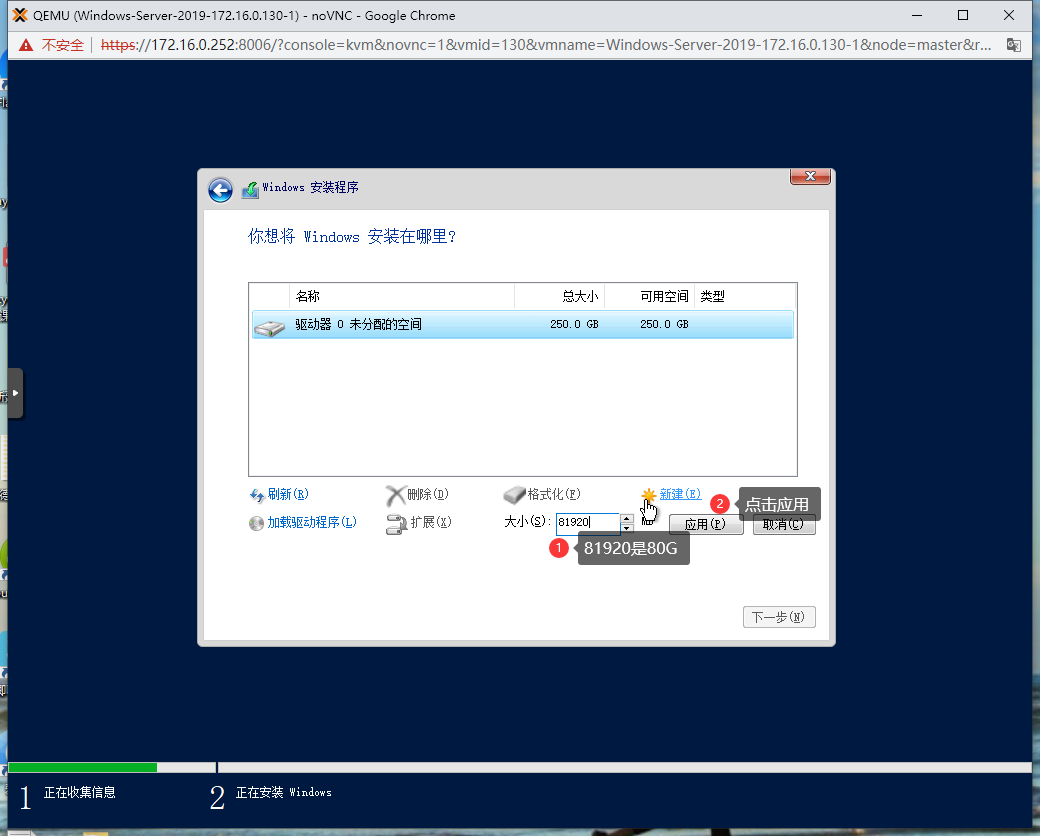
Task: Click the 正在收集信息 step 1 label
Action: point(80,792)
